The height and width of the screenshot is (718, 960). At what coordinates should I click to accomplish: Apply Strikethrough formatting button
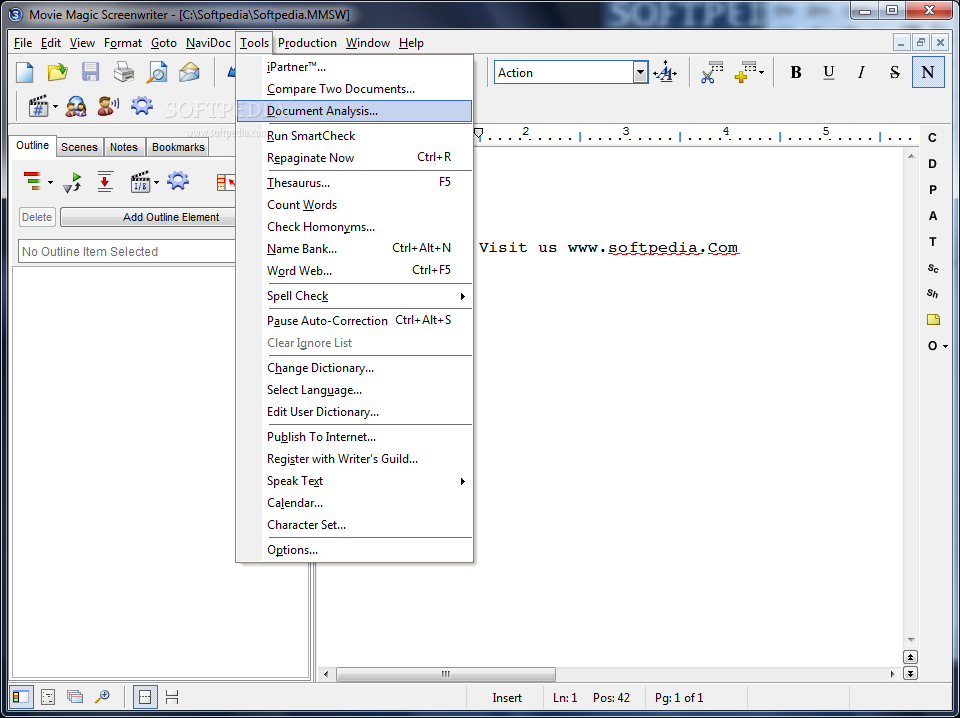(x=894, y=72)
